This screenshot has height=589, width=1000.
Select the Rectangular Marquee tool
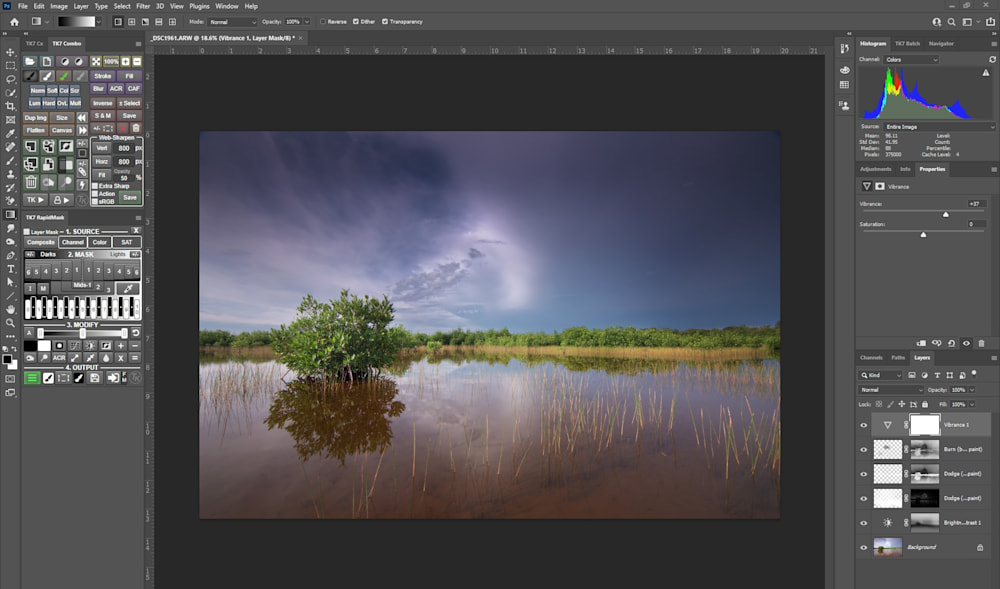[10, 66]
